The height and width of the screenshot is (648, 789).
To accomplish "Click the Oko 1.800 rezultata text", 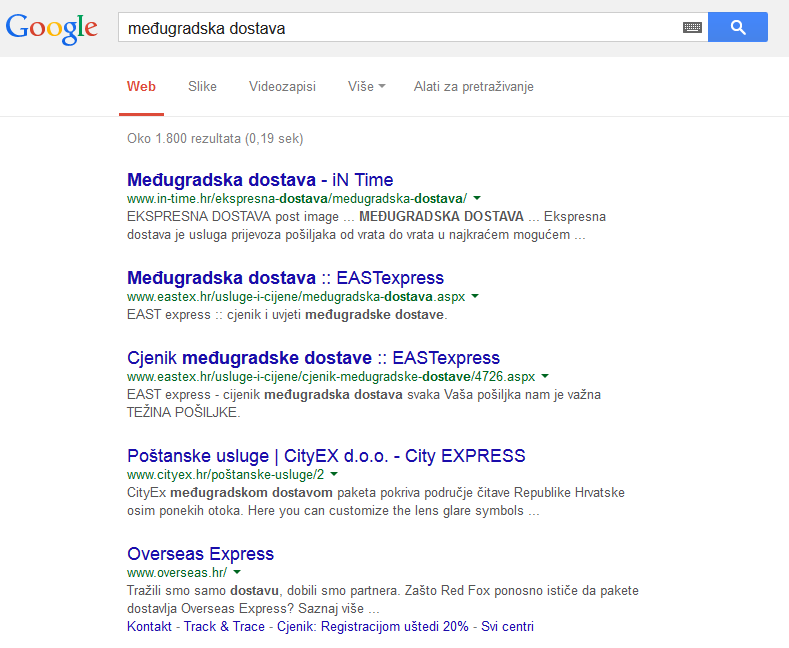I will [x=215, y=138].
